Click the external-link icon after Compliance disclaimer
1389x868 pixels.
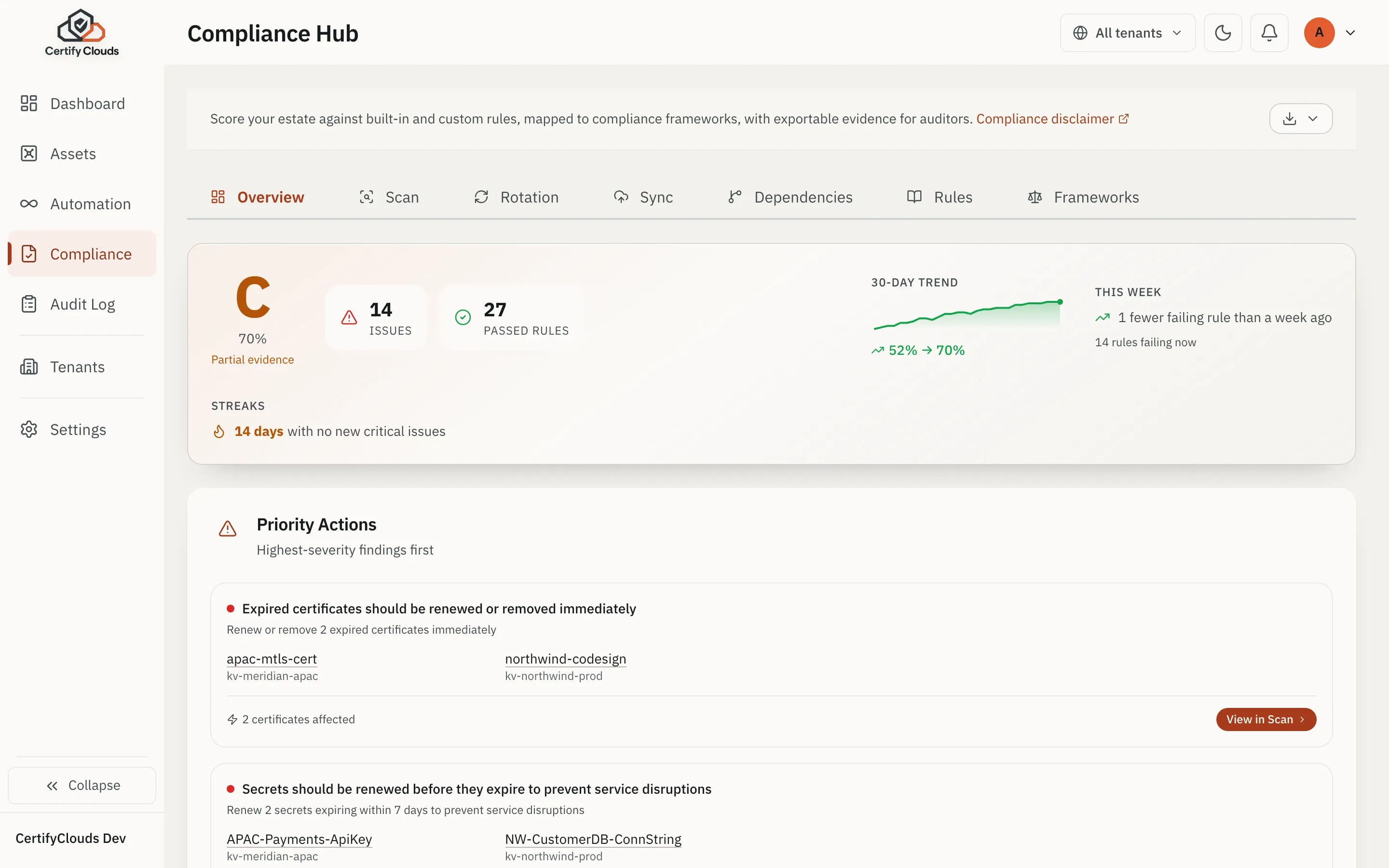pyautogui.click(x=1123, y=119)
